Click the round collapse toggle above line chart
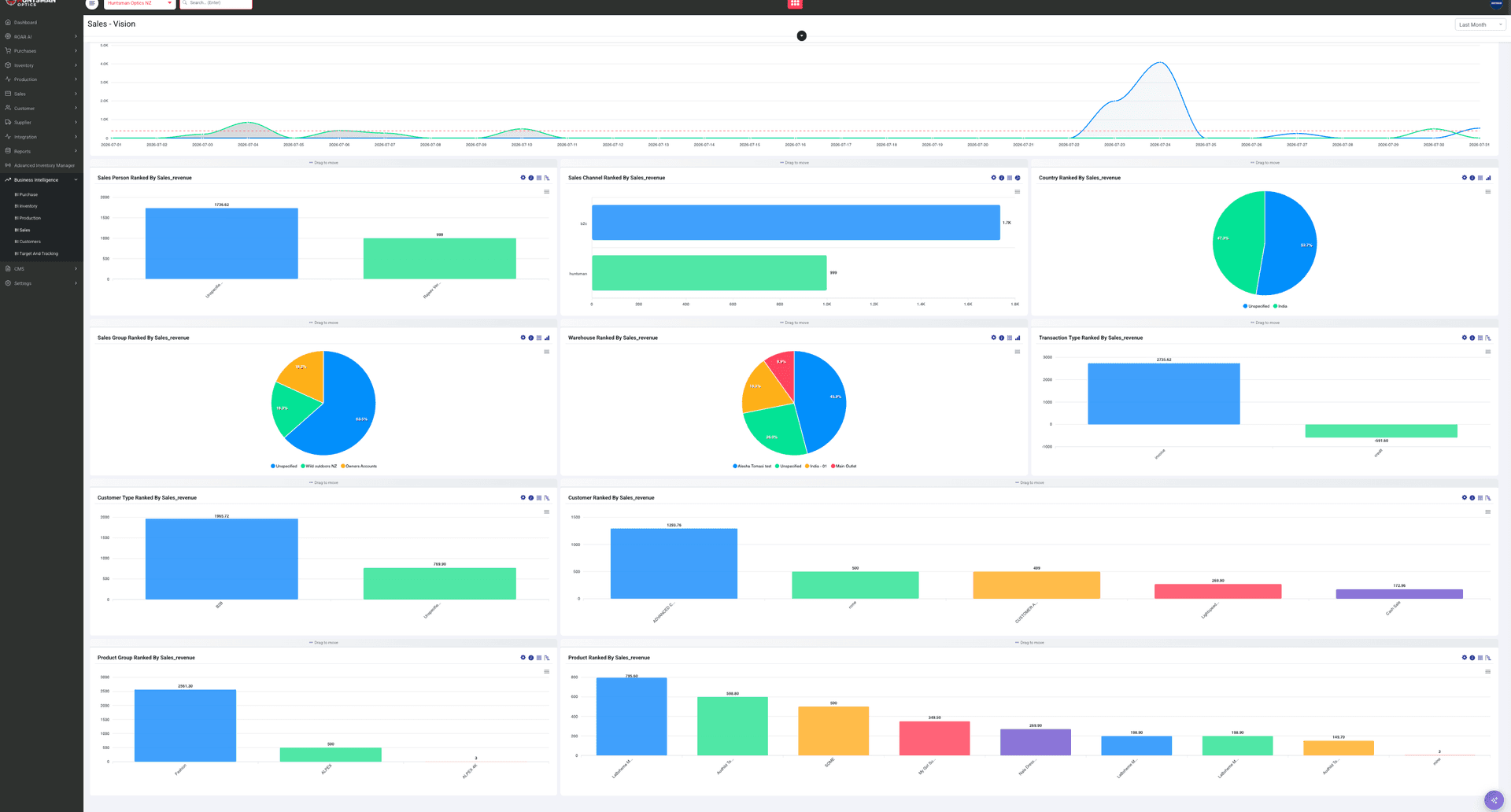Image resolution: width=1511 pixels, height=812 pixels. 801,35
